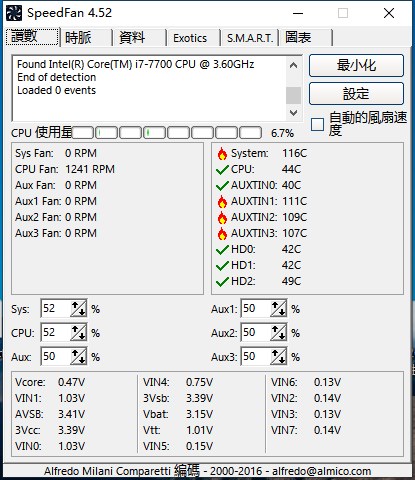Click the 'End of detection' log line
415x480 pixels.
coord(57,77)
